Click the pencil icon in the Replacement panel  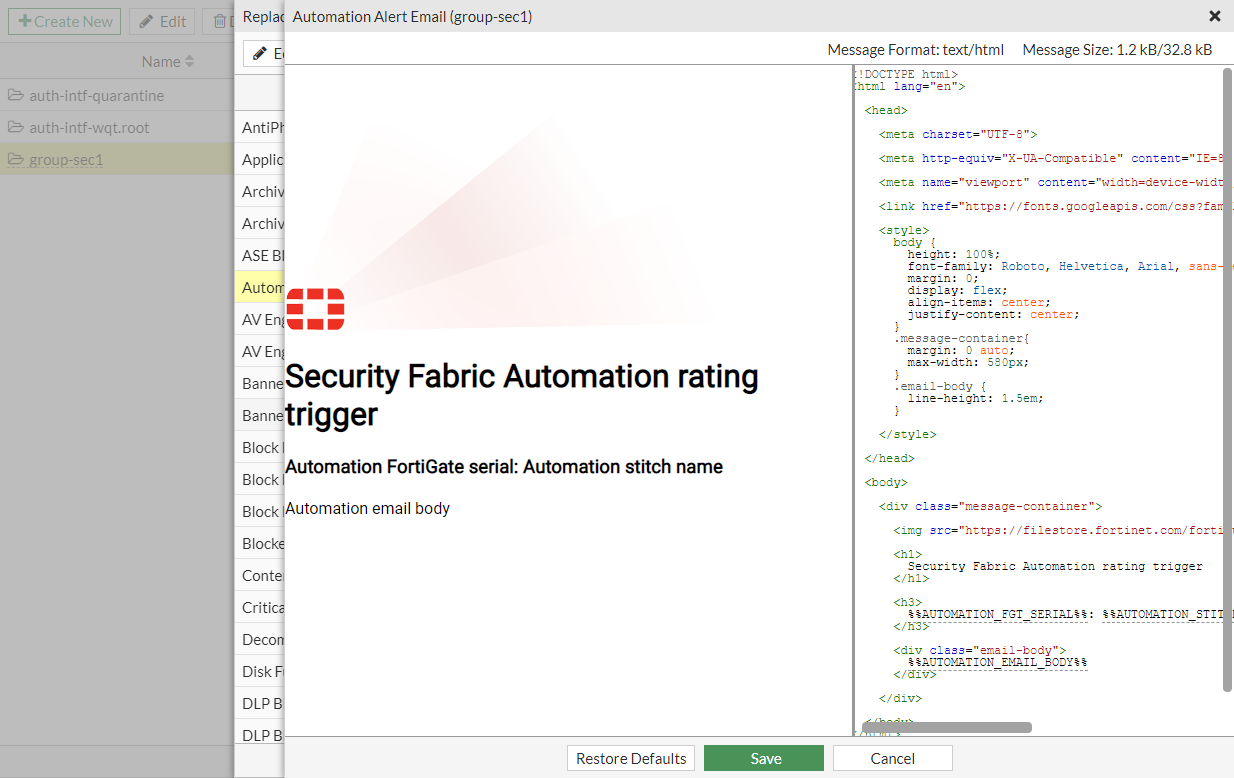click(x=260, y=54)
